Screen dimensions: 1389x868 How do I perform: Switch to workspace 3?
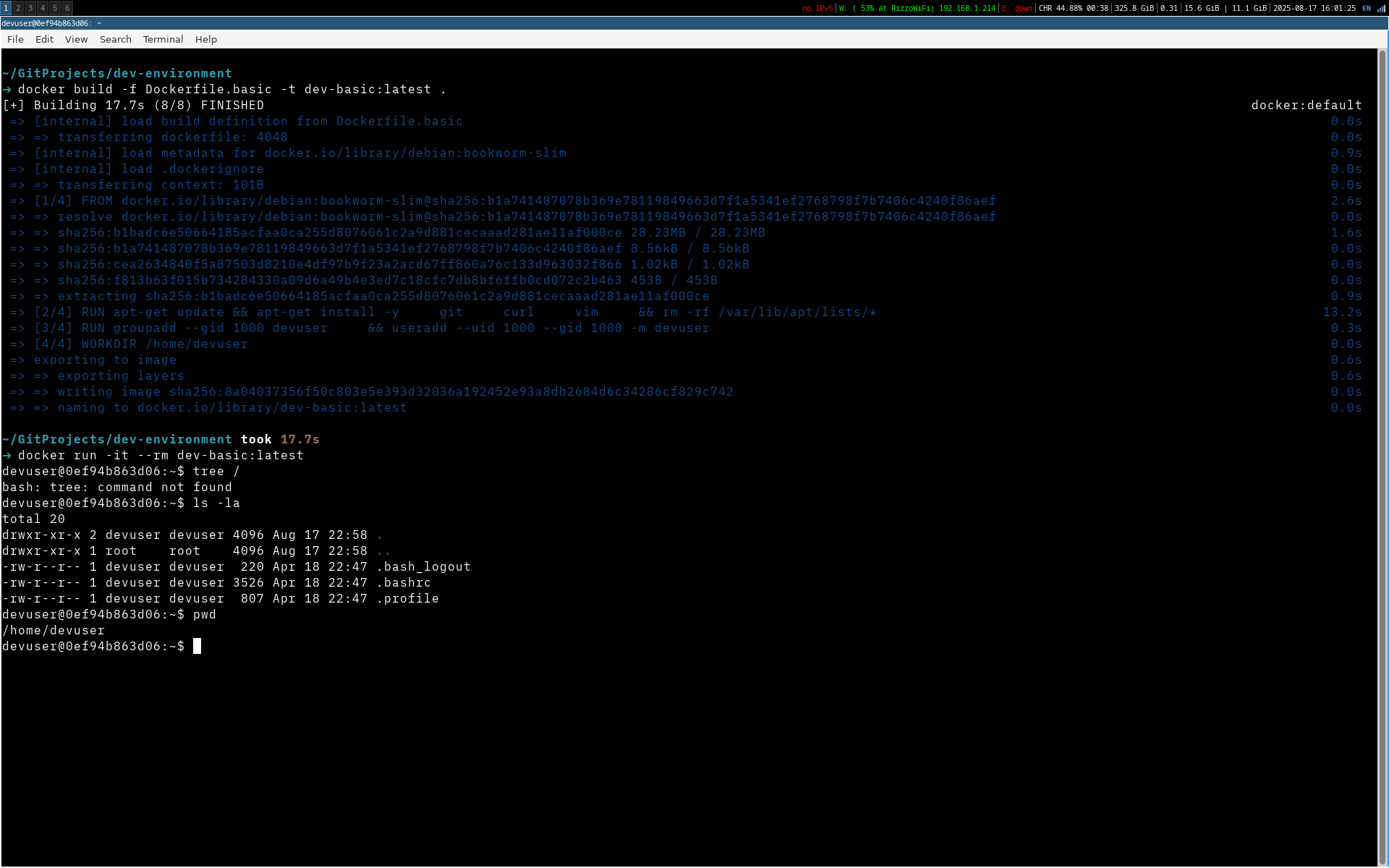coord(30,8)
